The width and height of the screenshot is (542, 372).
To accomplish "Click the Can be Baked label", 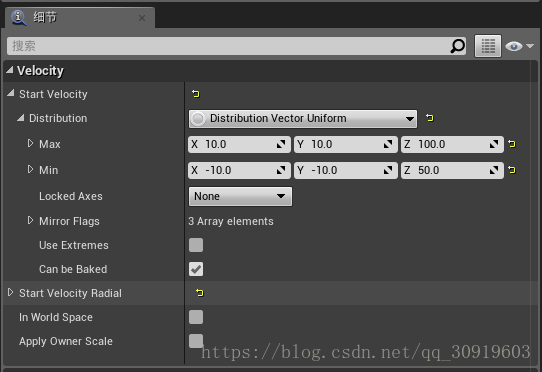I will (73, 269).
